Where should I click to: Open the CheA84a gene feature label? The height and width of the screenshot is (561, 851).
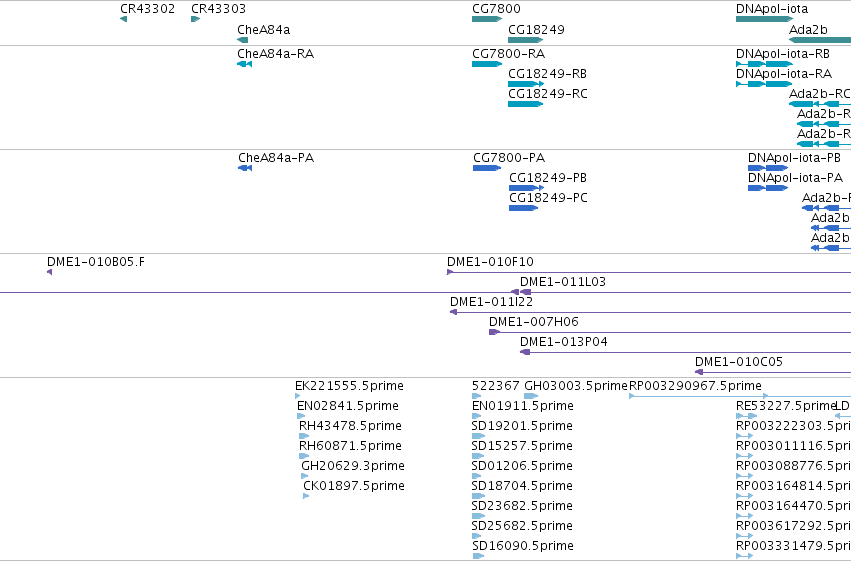click(263, 30)
